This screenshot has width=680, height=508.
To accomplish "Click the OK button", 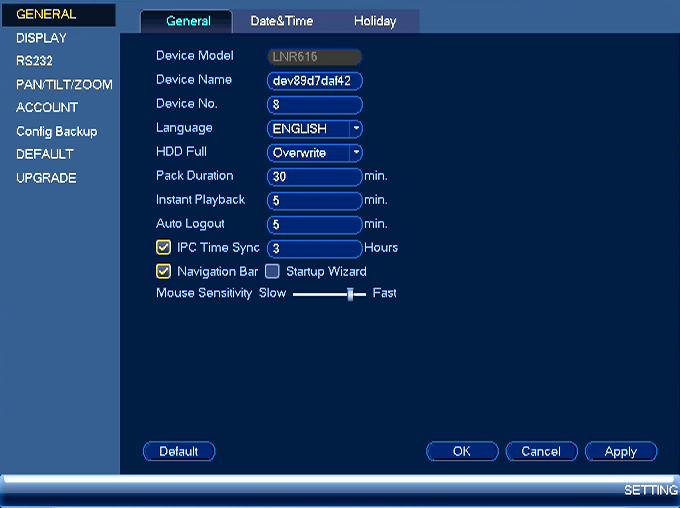I will coord(462,452).
